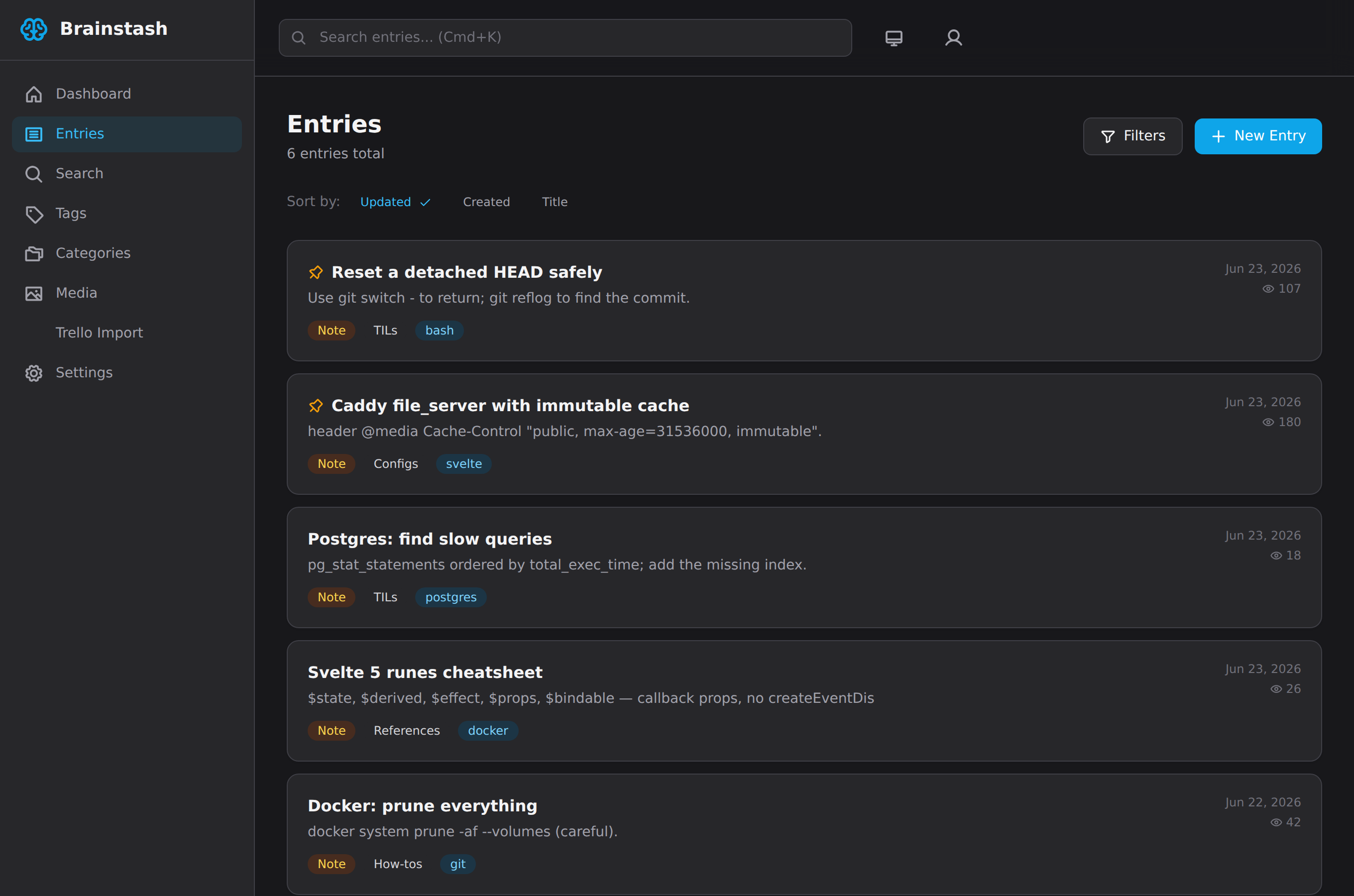Click pin icon on Caddy file_server entry
This screenshot has height=896, width=1354.
click(316, 406)
